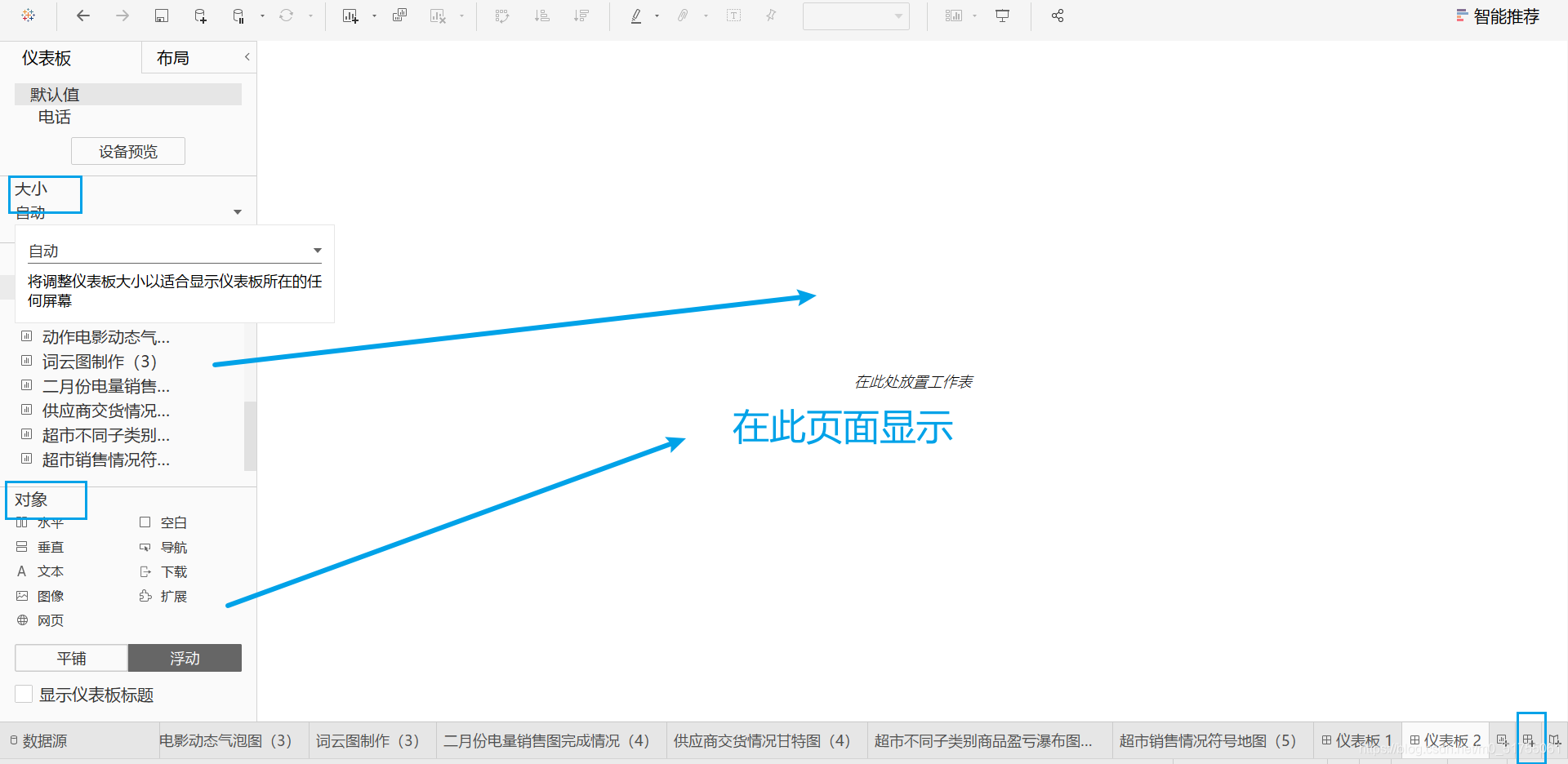Open dropdown next to new worksheet icon
Screen dimensions: 1568x764
click(374, 16)
